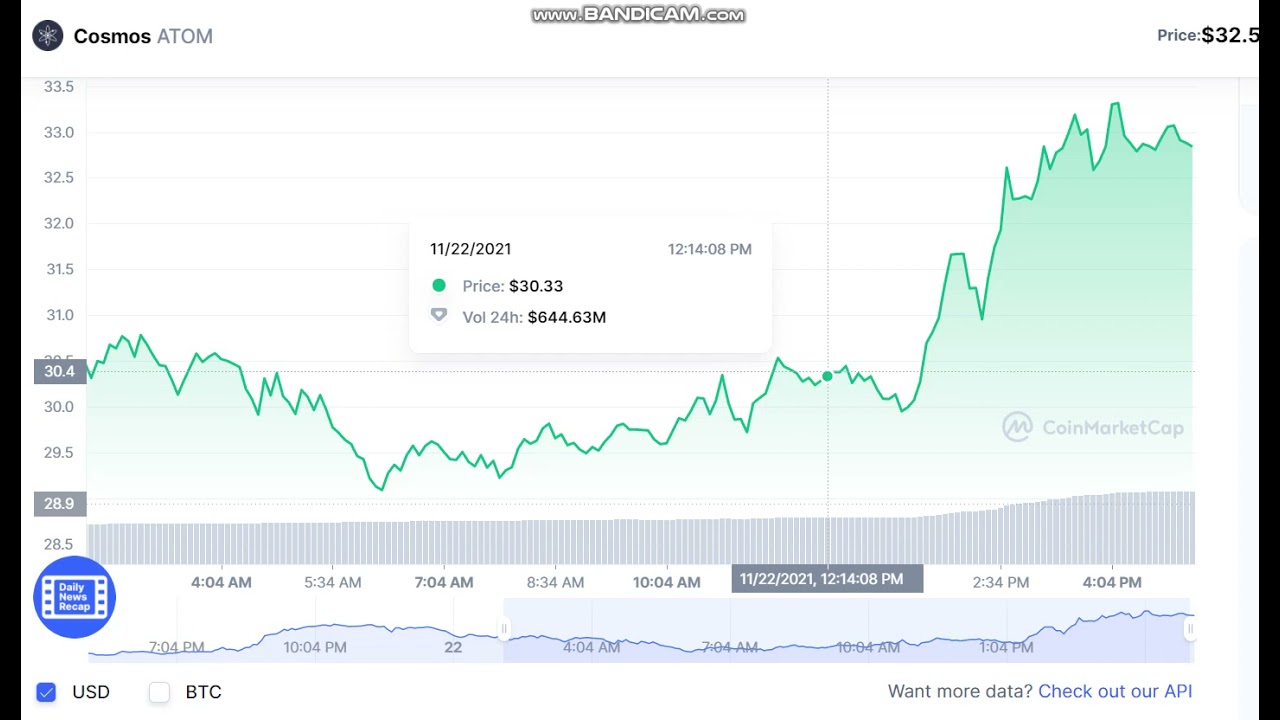Image resolution: width=1280 pixels, height=720 pixels.
Task: Click the 8:34 AM time axis label
Action: (555, 582)
